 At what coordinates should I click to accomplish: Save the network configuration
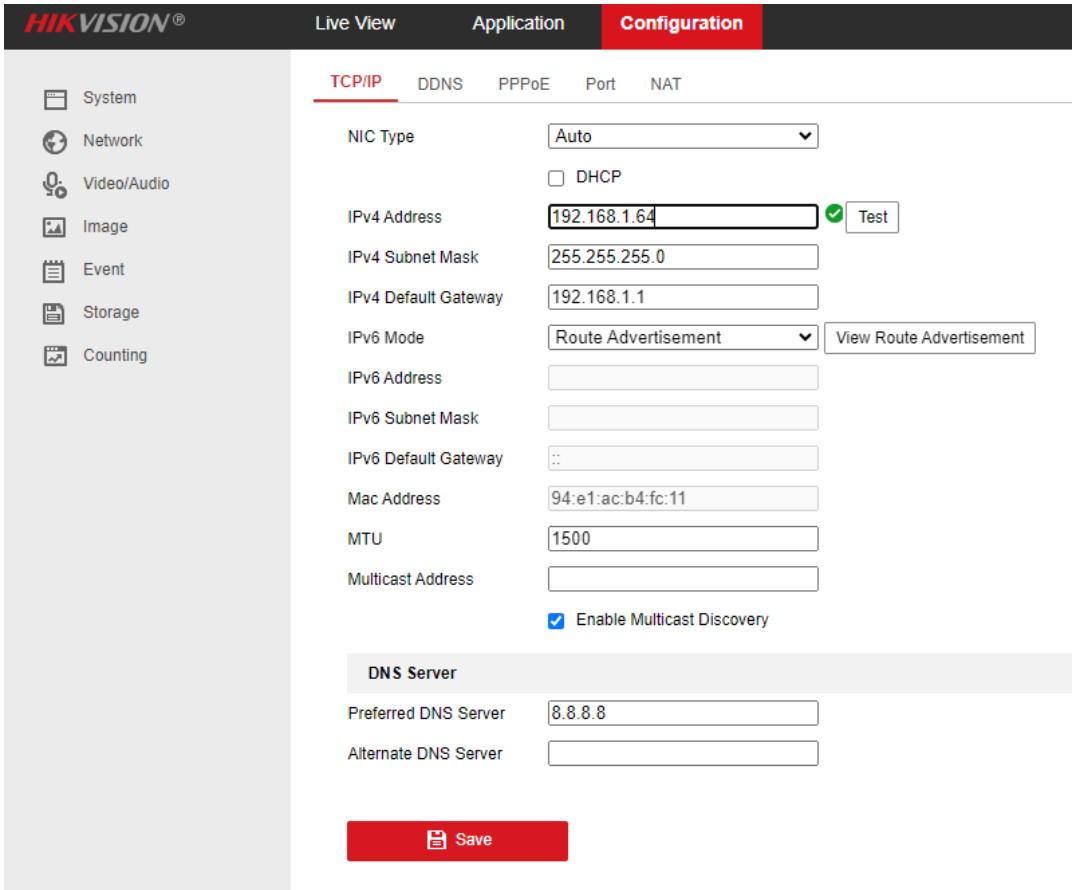pyautogui.click(x=457, y=841)
